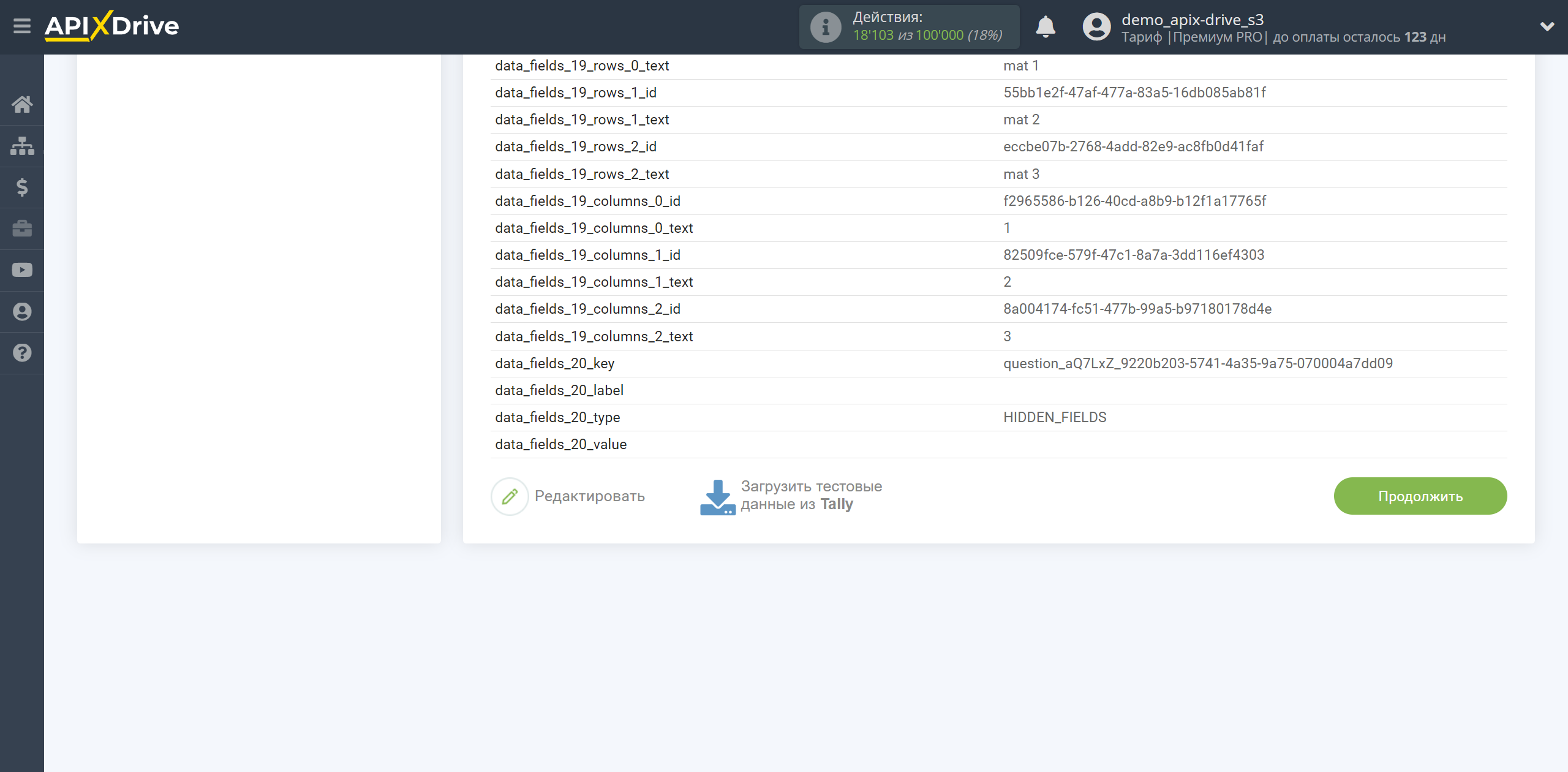Click the demo_apix-drive_s3 username
Image resolution: width=1568 pixels, height=772 pixels.
coord(1193,20)
